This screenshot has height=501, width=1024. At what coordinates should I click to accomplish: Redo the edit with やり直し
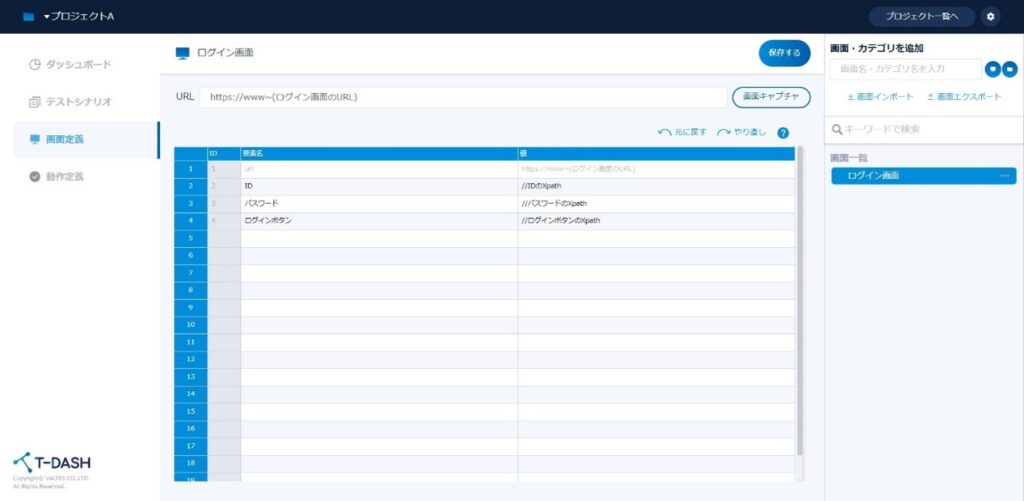(x=743, y=132)
